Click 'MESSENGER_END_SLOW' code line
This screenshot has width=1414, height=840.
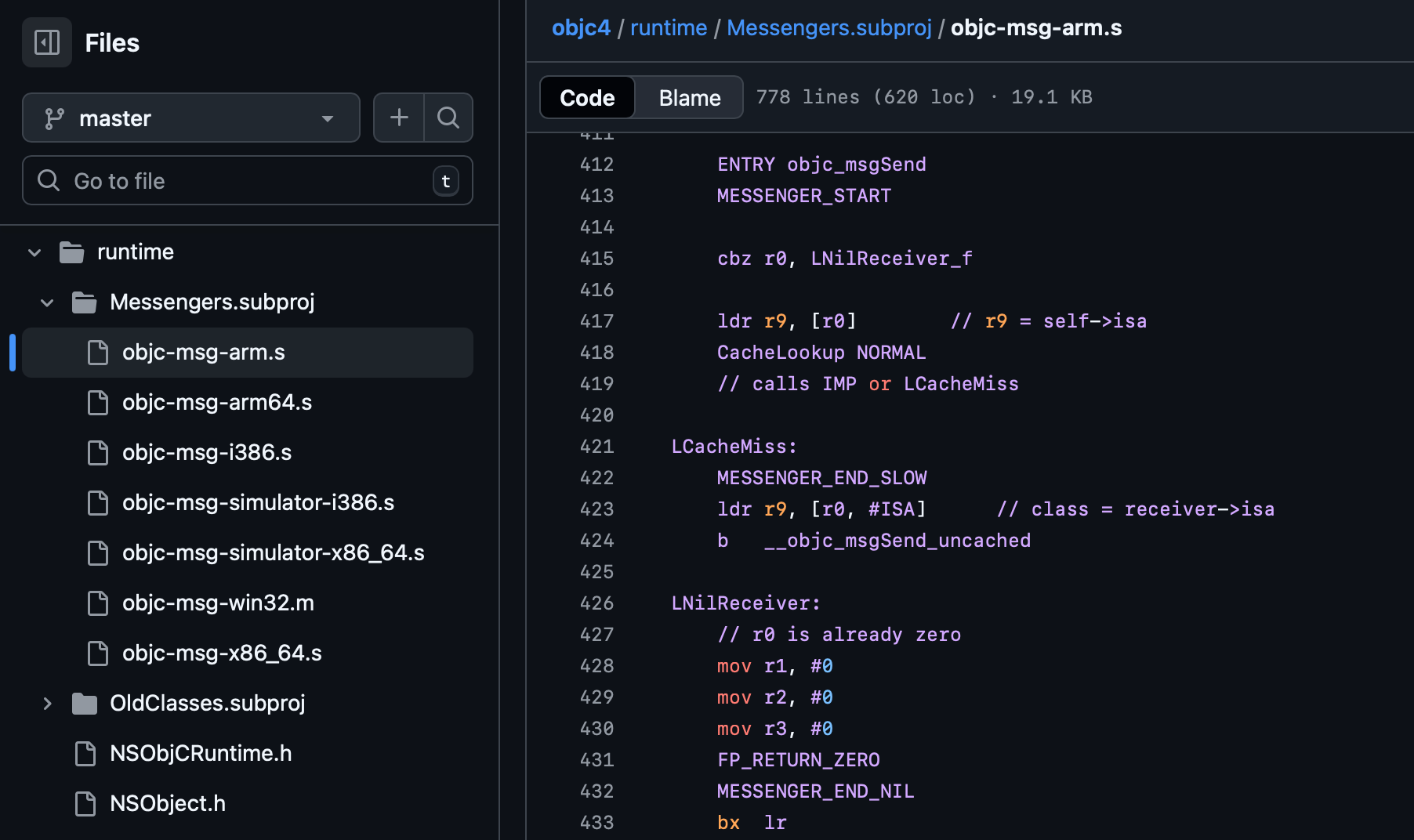(821, 478)
